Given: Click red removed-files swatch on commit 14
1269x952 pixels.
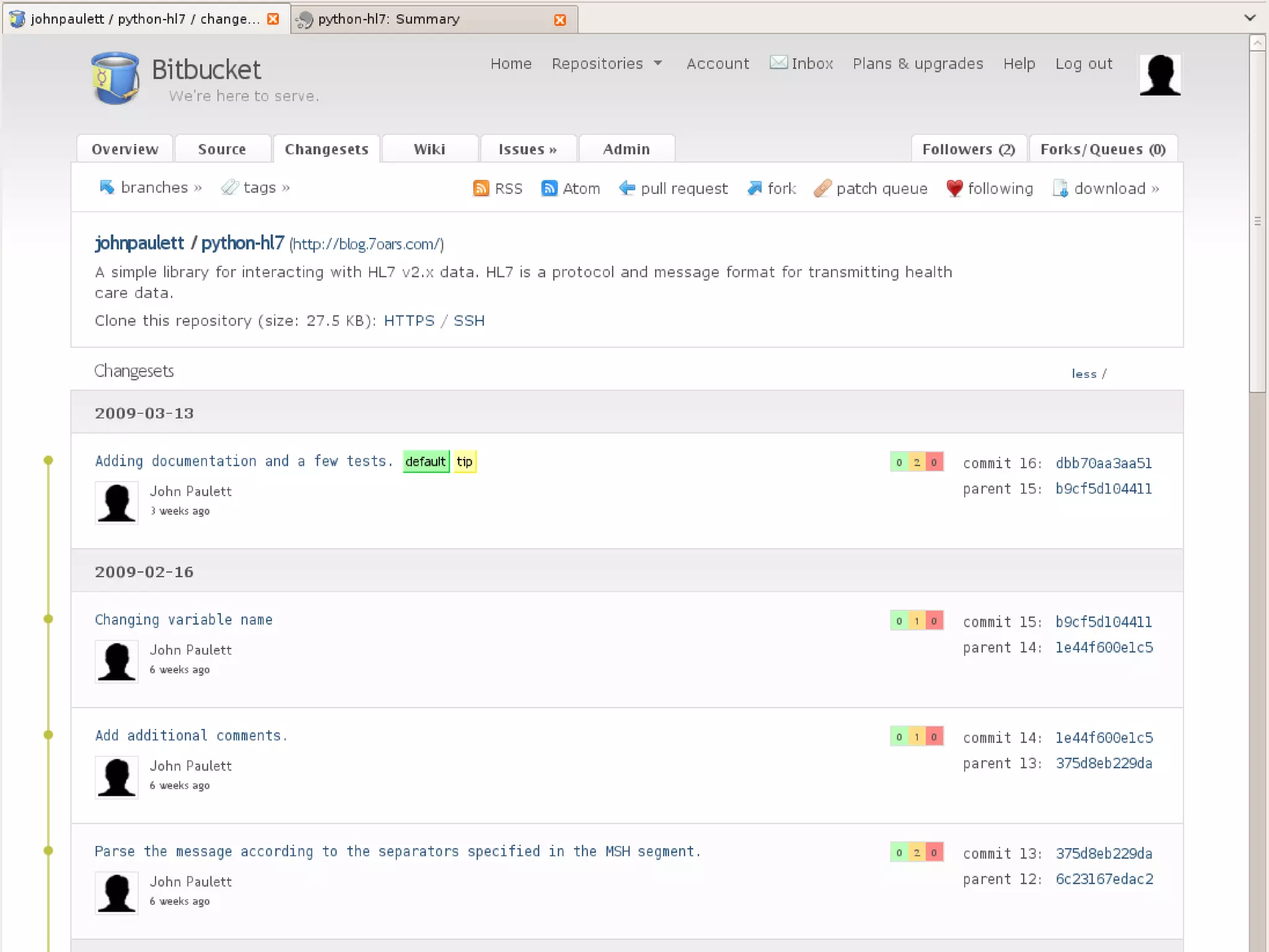Looking at the screenshot, I should click(x=934, y=736).
